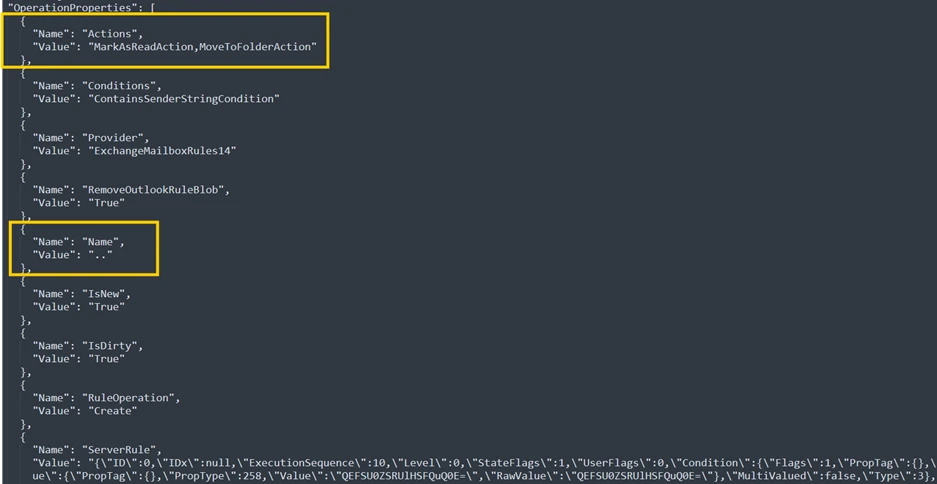Click the "IsNew" name value
The width and height of the screenshot is (937, 484).
pos(106,293)
